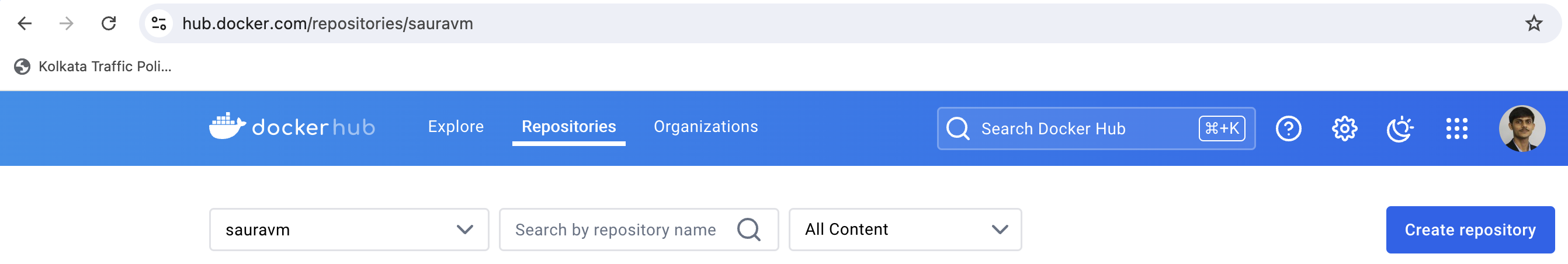Select the Repositories tab
The width and height of the screenshot is (1568, 264).
[x=568, y=127]
